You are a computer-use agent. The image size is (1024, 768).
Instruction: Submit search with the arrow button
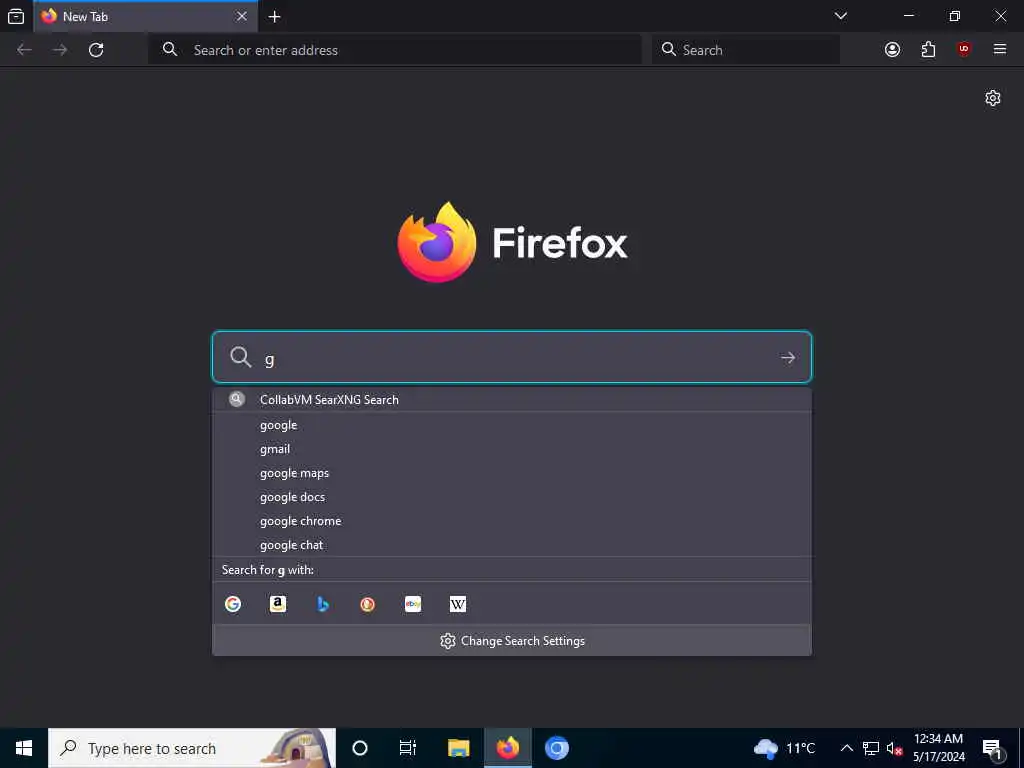coord(788,357)
